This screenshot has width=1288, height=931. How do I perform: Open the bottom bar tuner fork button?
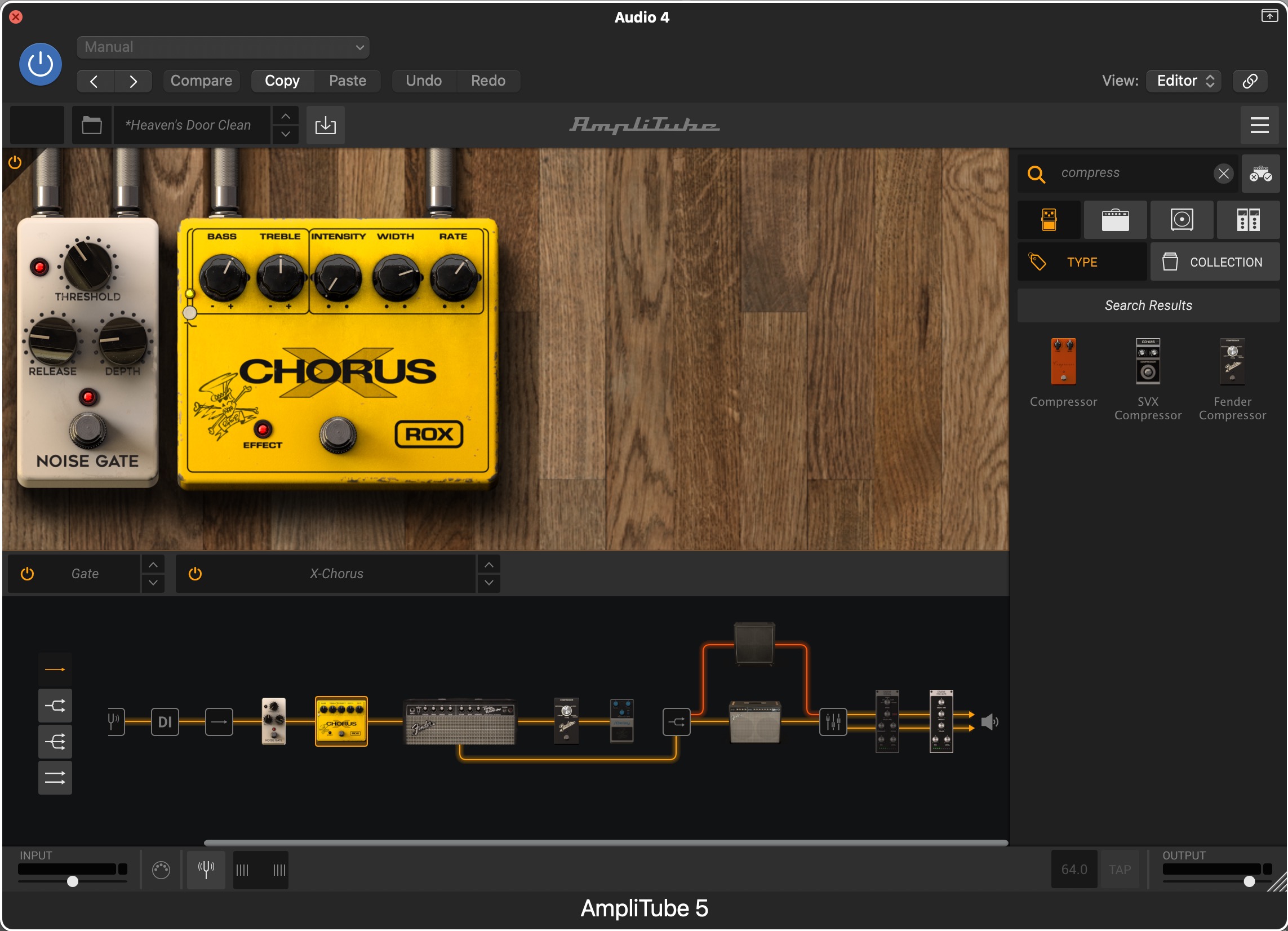pos(206,870)
